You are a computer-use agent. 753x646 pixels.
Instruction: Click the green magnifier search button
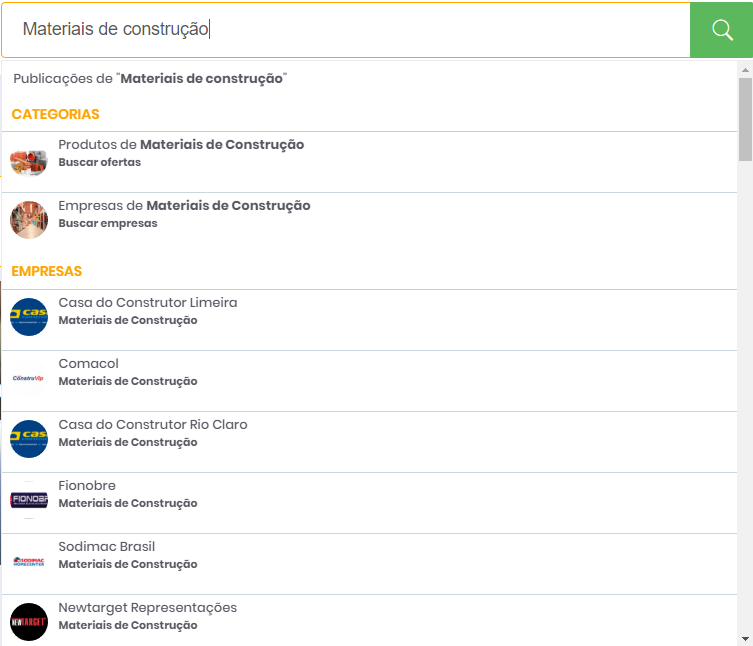[x=721, y=30]
